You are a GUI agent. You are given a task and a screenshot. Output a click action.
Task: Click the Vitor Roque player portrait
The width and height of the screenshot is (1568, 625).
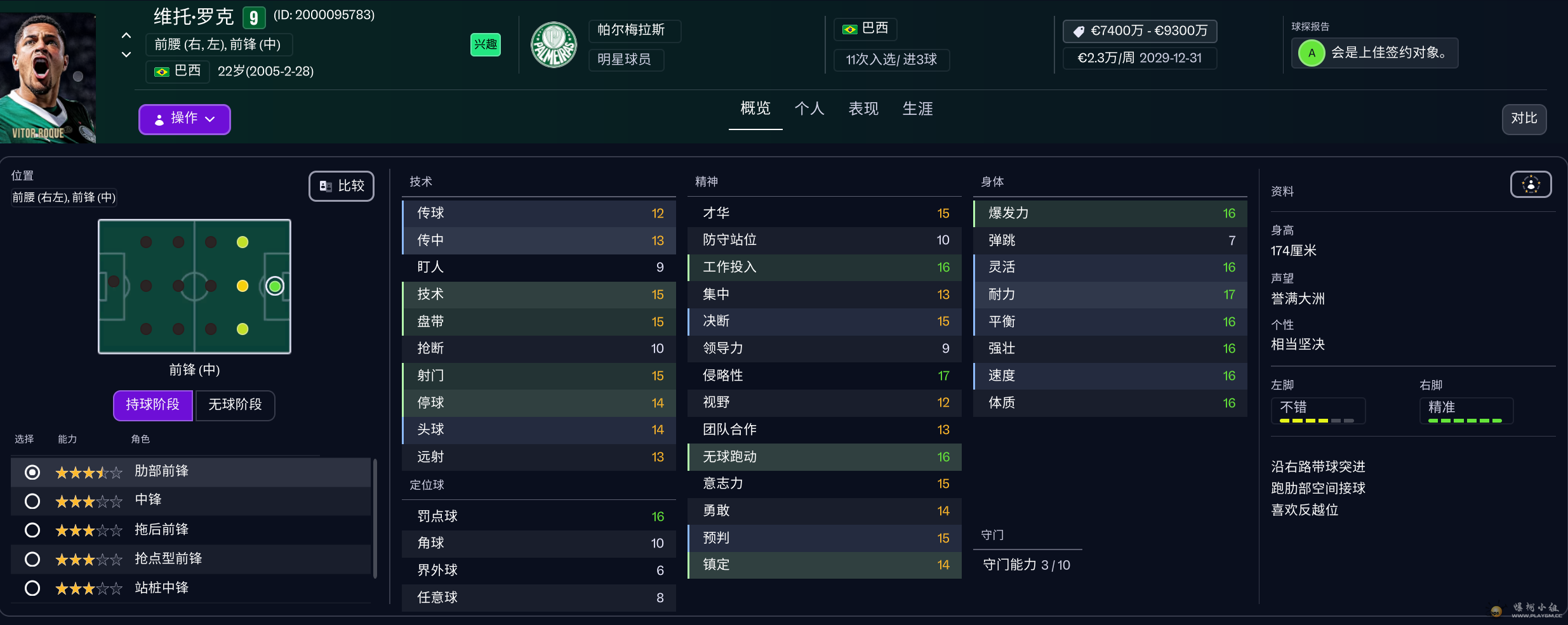click(48, 77)
